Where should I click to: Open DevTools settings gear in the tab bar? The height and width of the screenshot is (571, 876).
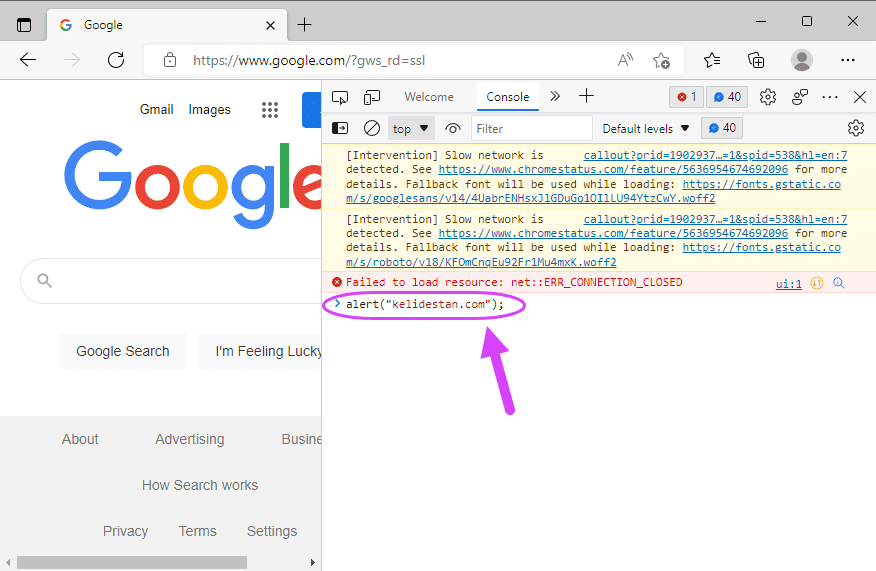pos(768,97)
